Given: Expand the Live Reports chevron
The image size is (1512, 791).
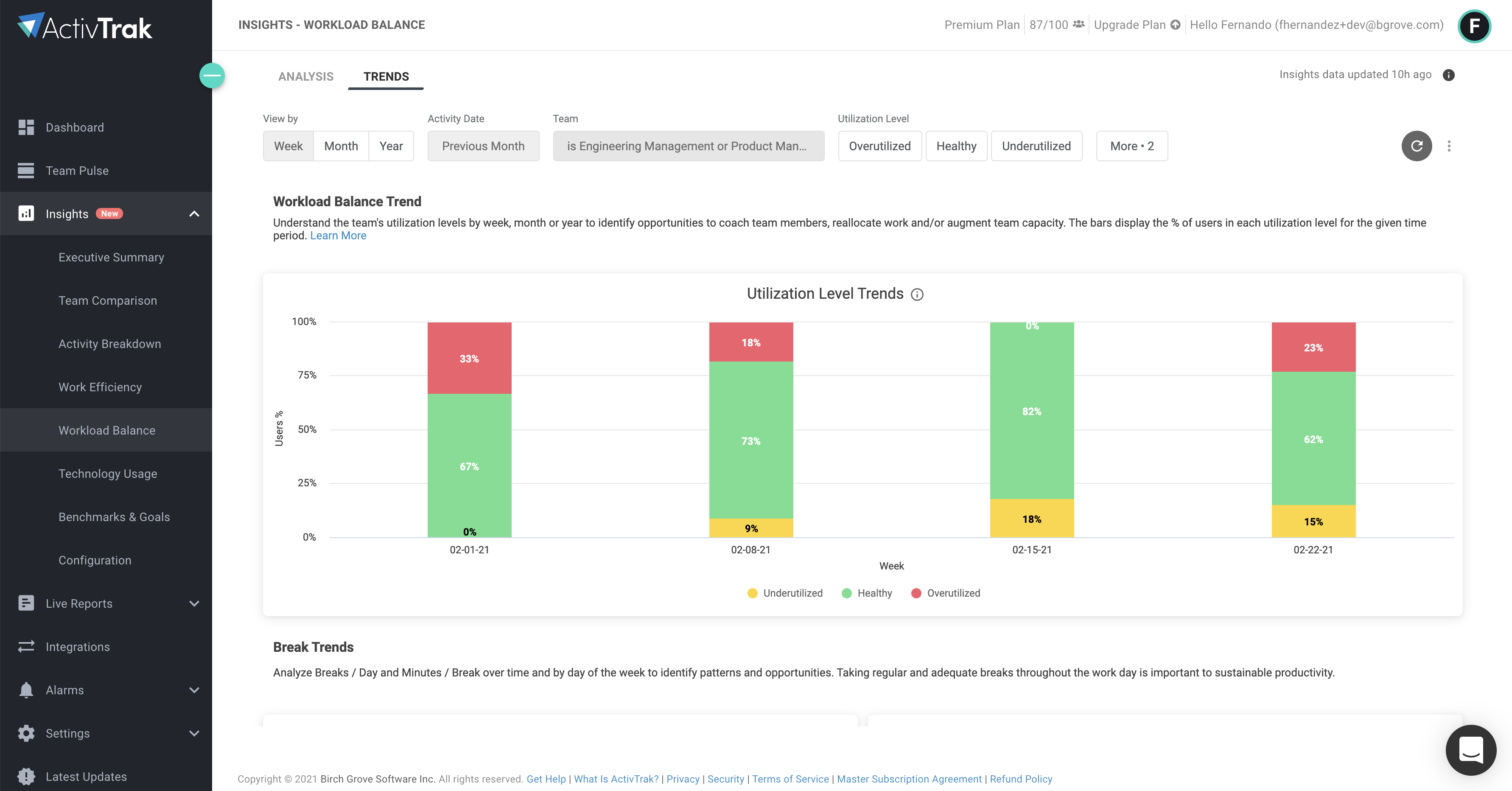Looking at the screenshot, I should (194, 604).
